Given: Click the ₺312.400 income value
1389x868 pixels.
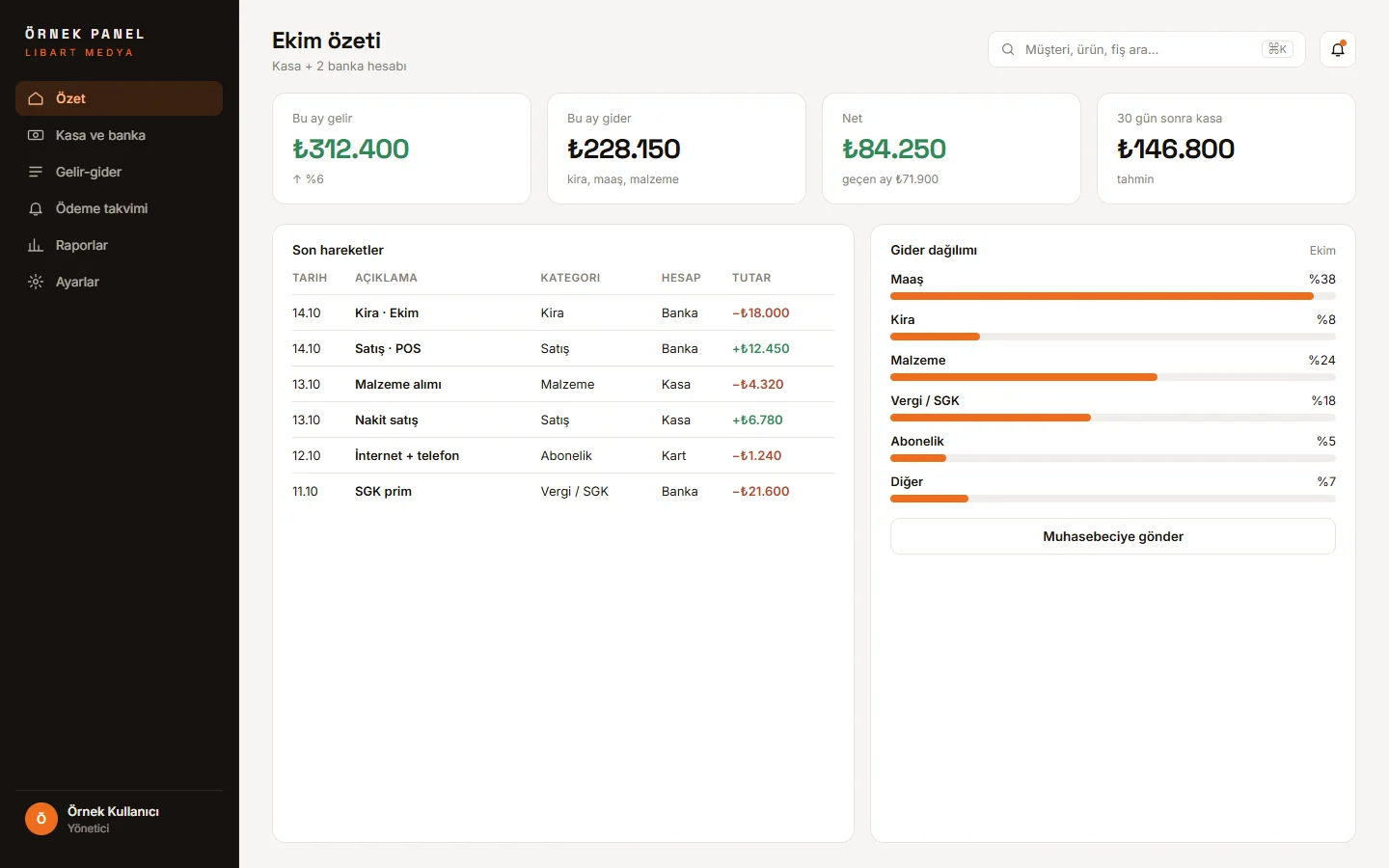Looking at the screenshot, I should coord(351,149).
